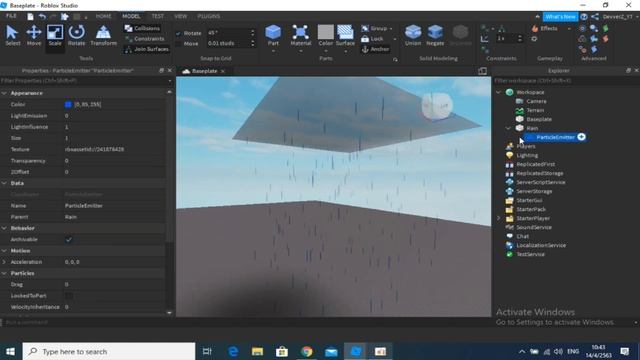Uncheck the Archivable property

[69, 240]
